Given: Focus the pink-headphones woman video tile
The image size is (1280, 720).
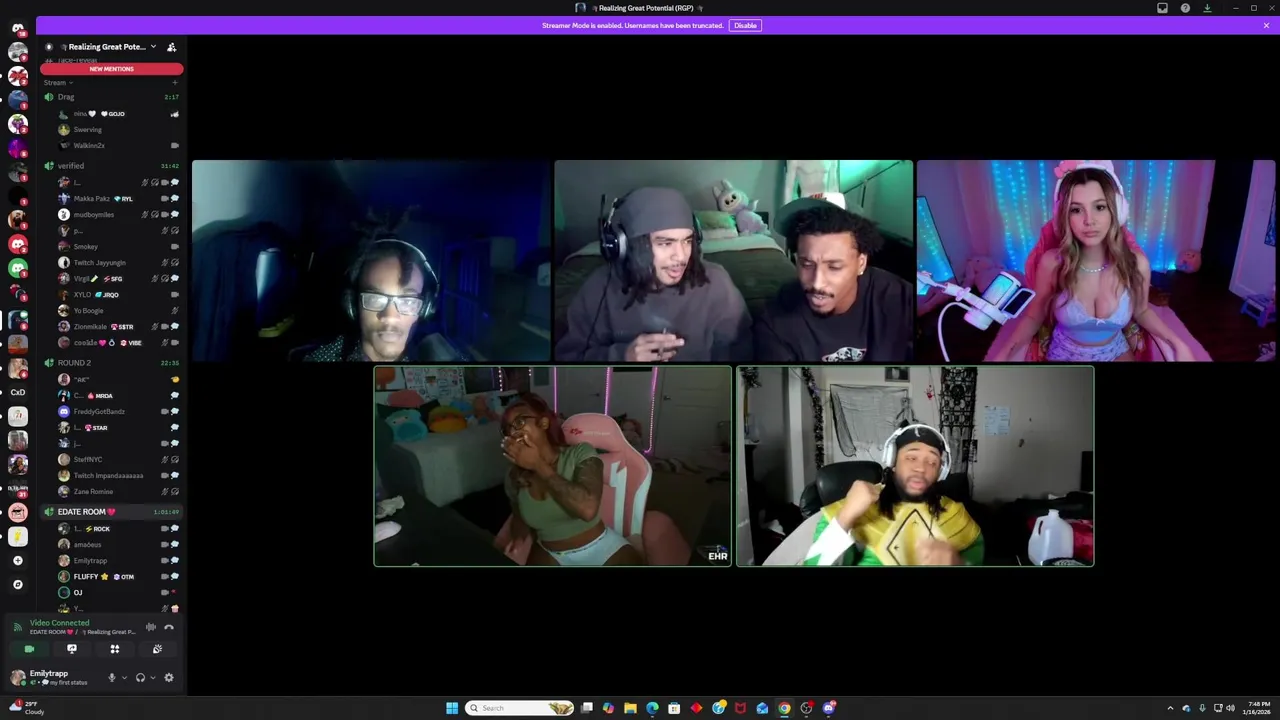Looking at the screenshot, I should tap(1096, 261).
